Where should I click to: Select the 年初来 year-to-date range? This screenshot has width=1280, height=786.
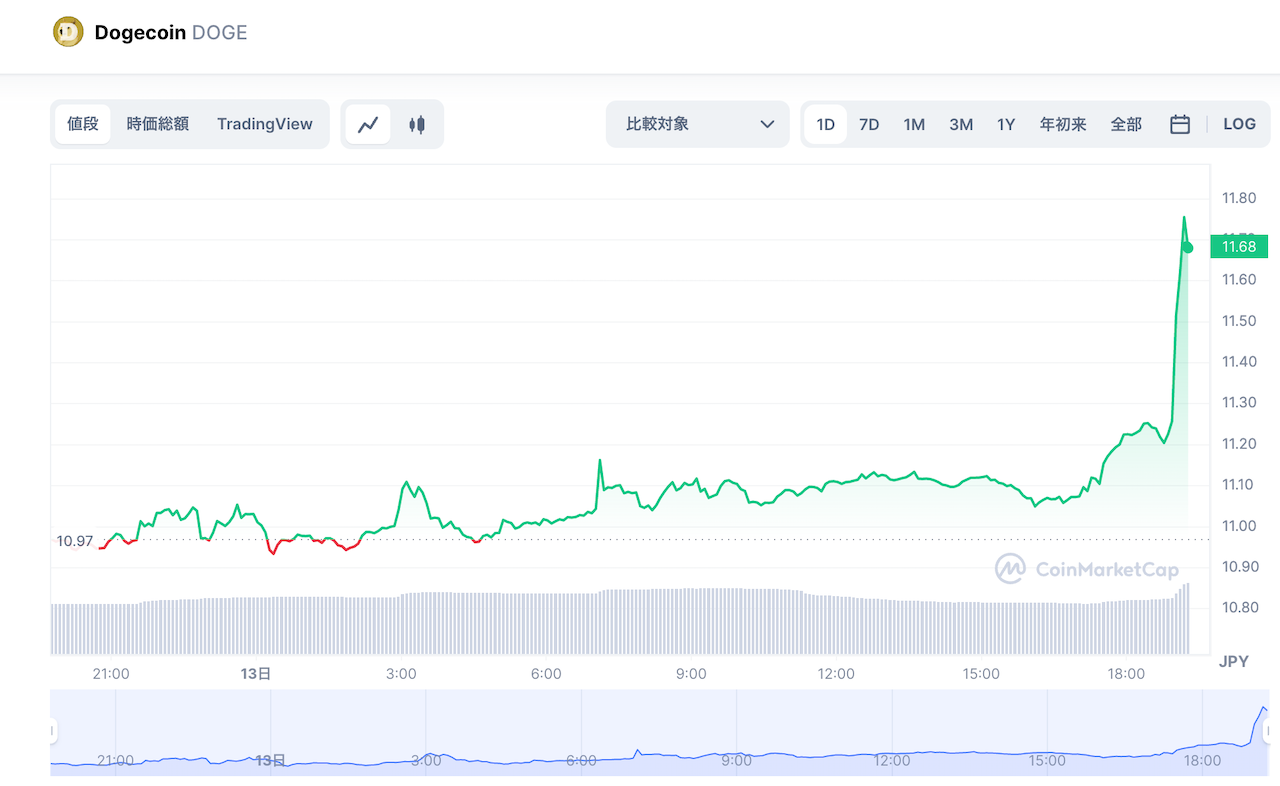(1063, 124)
